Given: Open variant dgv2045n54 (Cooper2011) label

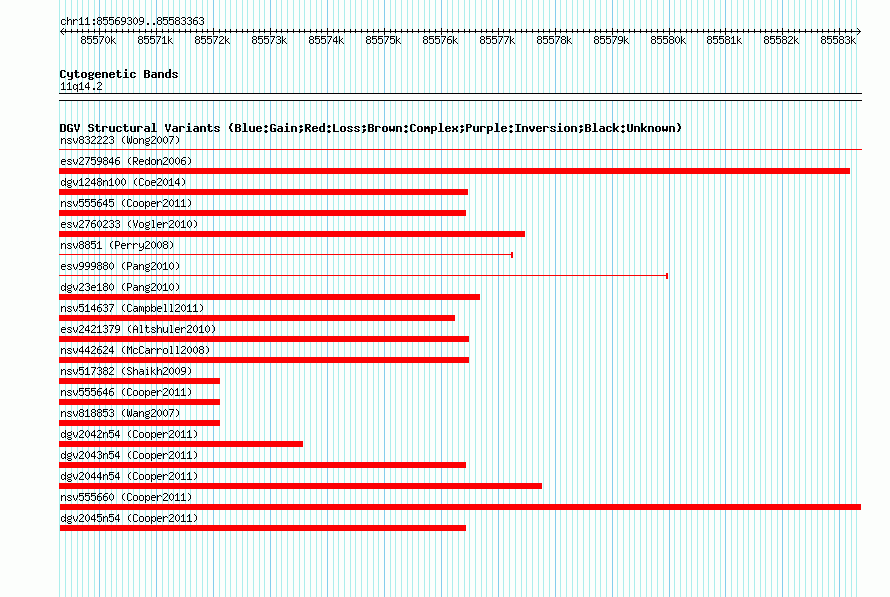Looking at the screenshot, I should click(x=129, y=518).
